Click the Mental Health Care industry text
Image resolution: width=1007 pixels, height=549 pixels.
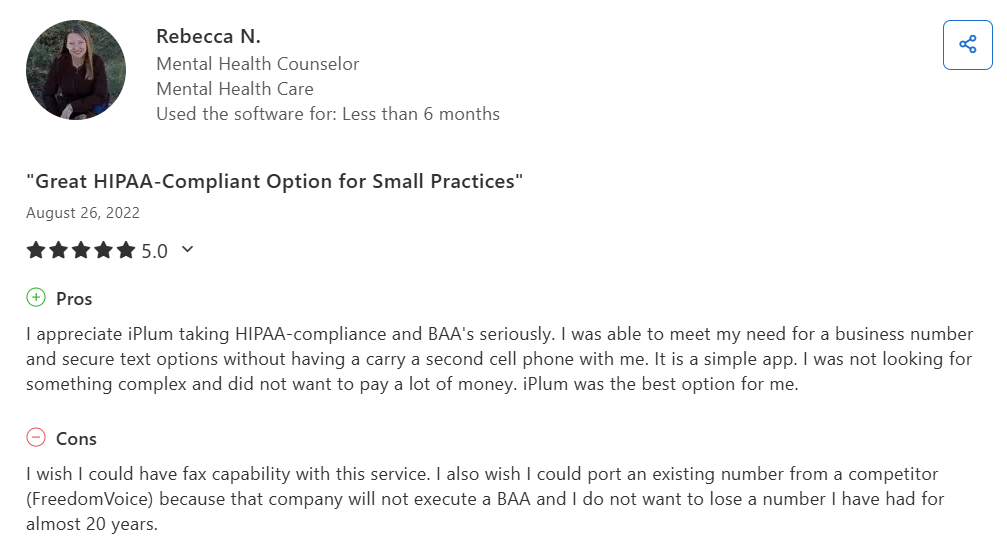tap(235, 89)
